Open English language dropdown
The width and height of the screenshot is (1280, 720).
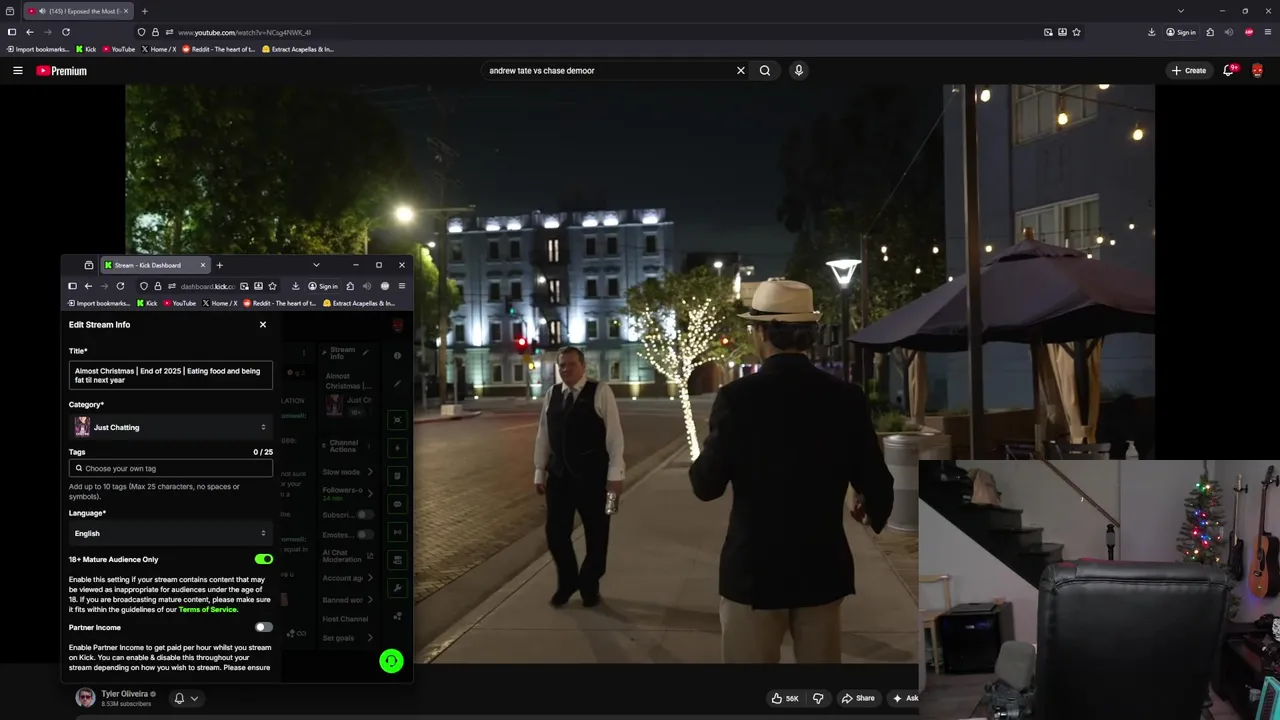click(x=171, y=533)
